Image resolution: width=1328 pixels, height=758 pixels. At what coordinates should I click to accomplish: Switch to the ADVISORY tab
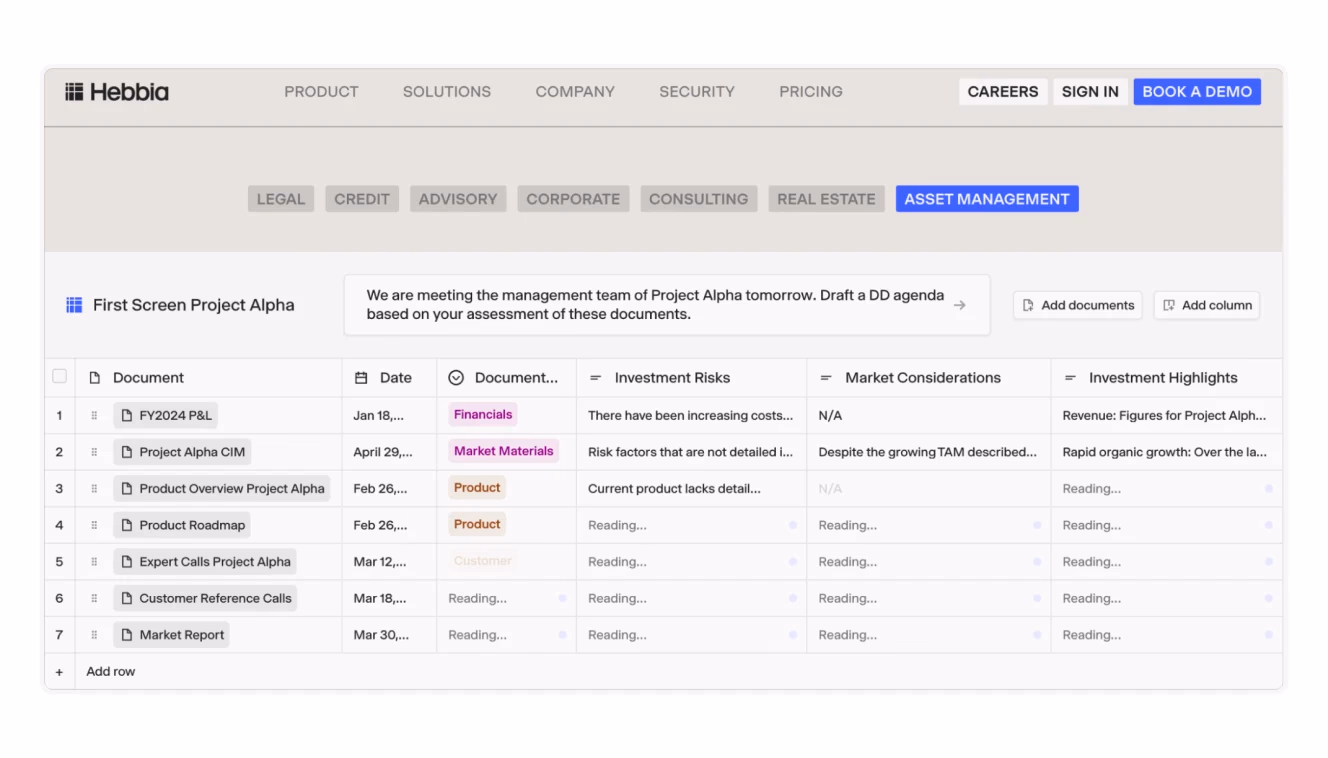click(458, 199)
